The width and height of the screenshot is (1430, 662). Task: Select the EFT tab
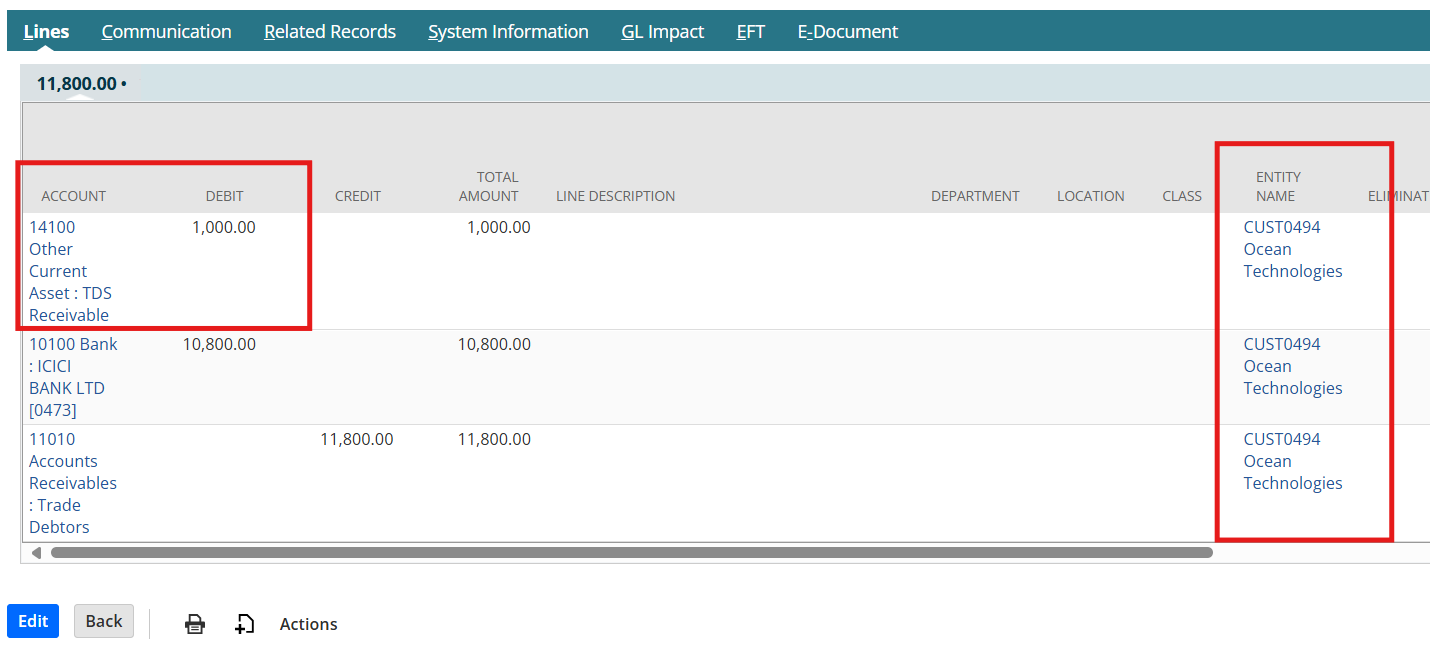(x=750, y=32)
